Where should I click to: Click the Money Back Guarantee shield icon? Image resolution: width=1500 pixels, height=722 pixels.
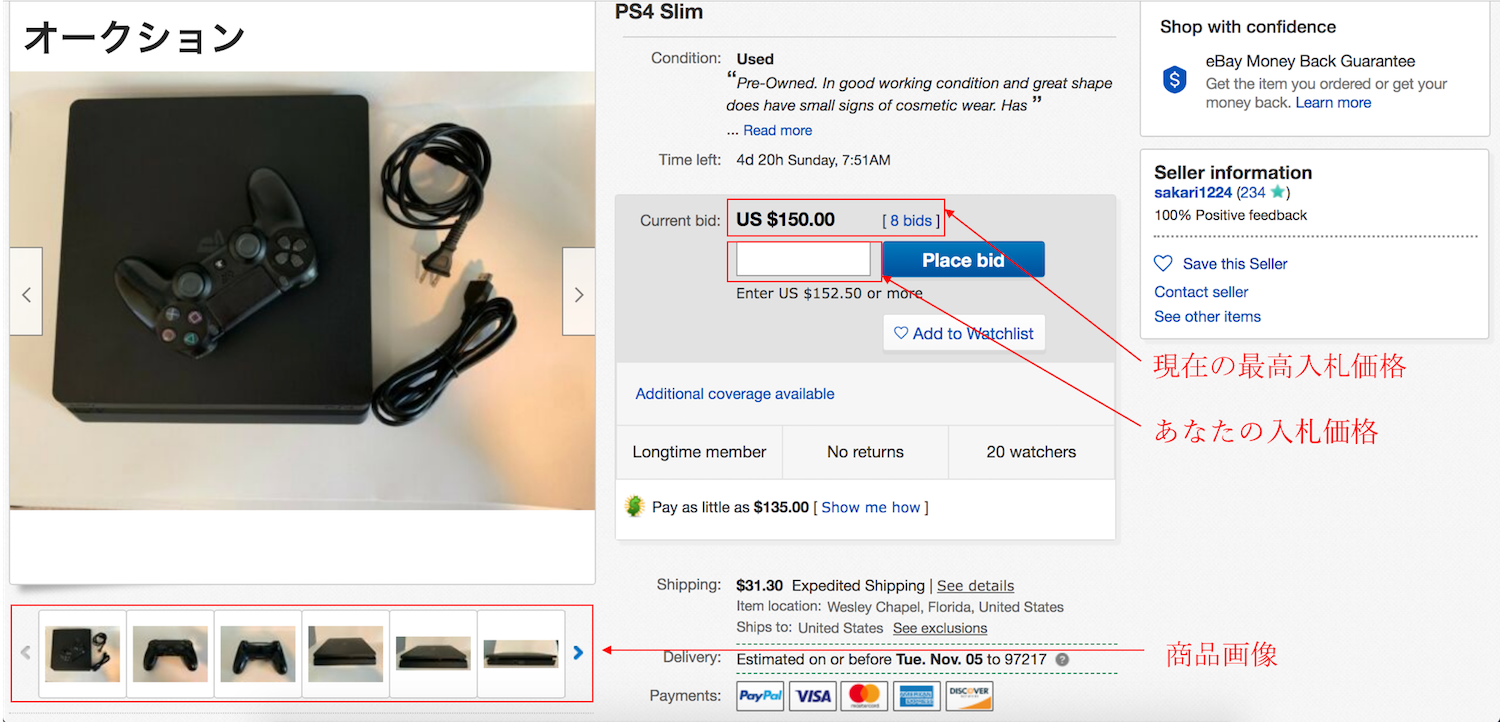tap(1175, 80)
